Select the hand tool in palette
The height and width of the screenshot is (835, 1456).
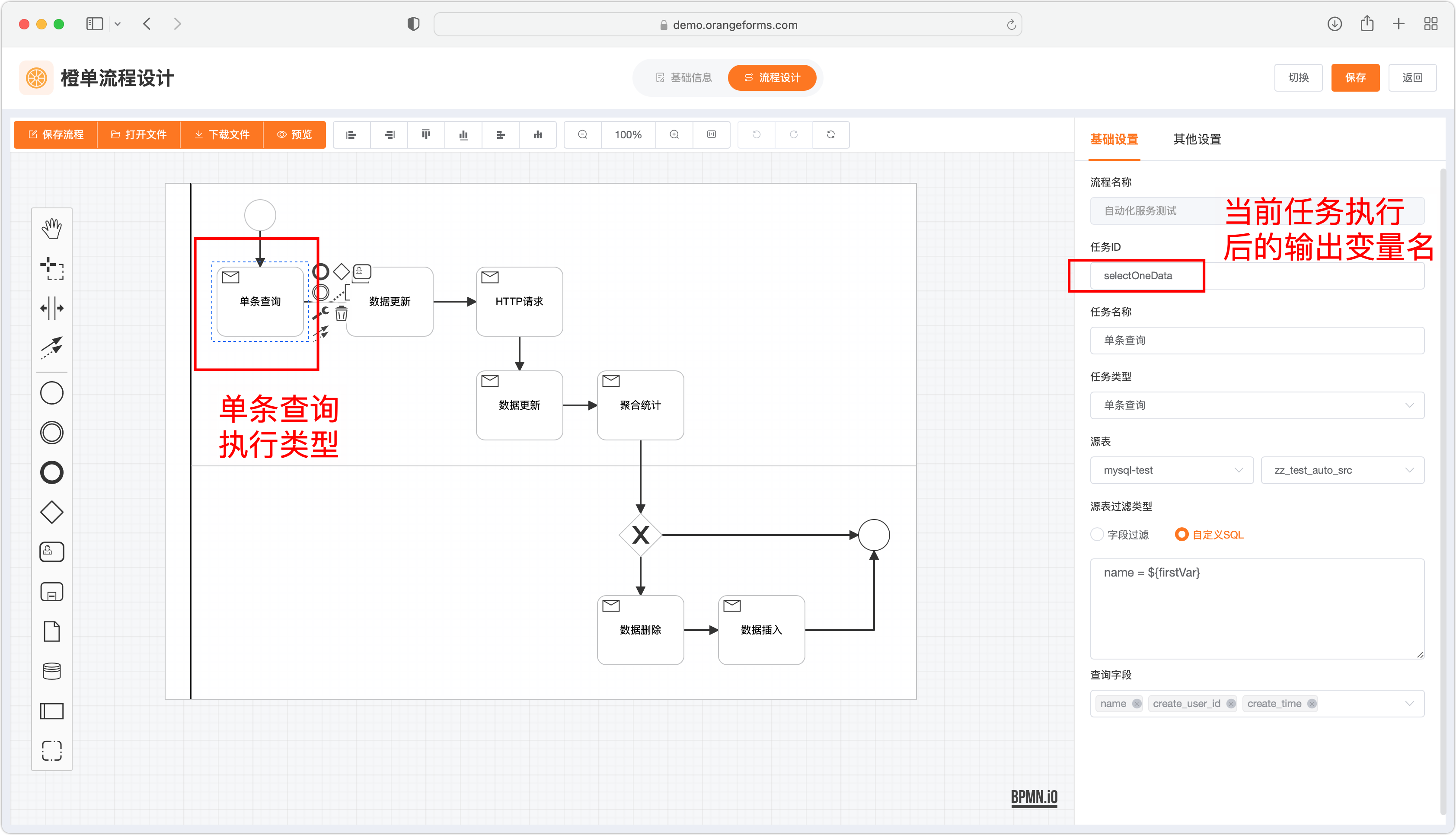tap(51, 228)
